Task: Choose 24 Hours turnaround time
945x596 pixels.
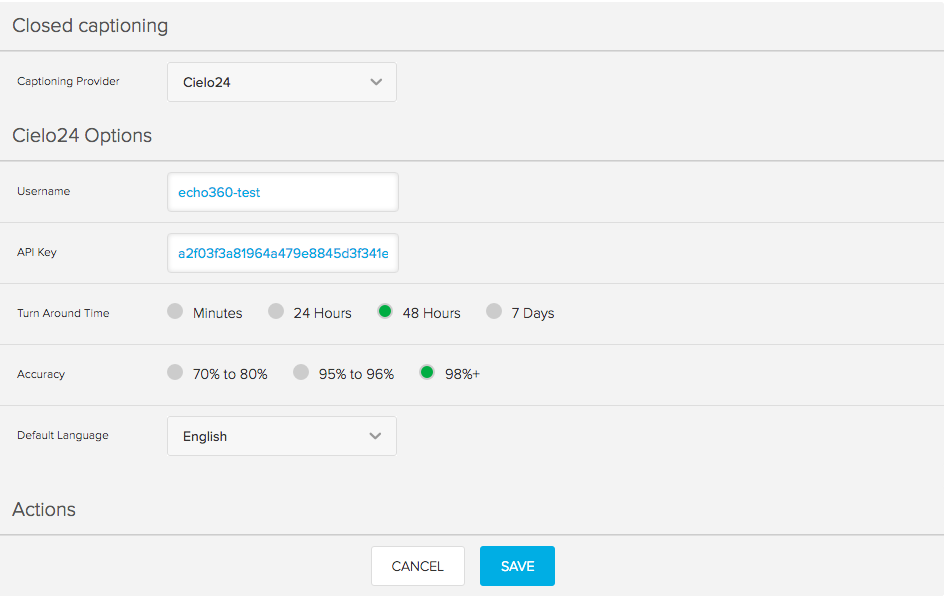Action: pos(275,312)
